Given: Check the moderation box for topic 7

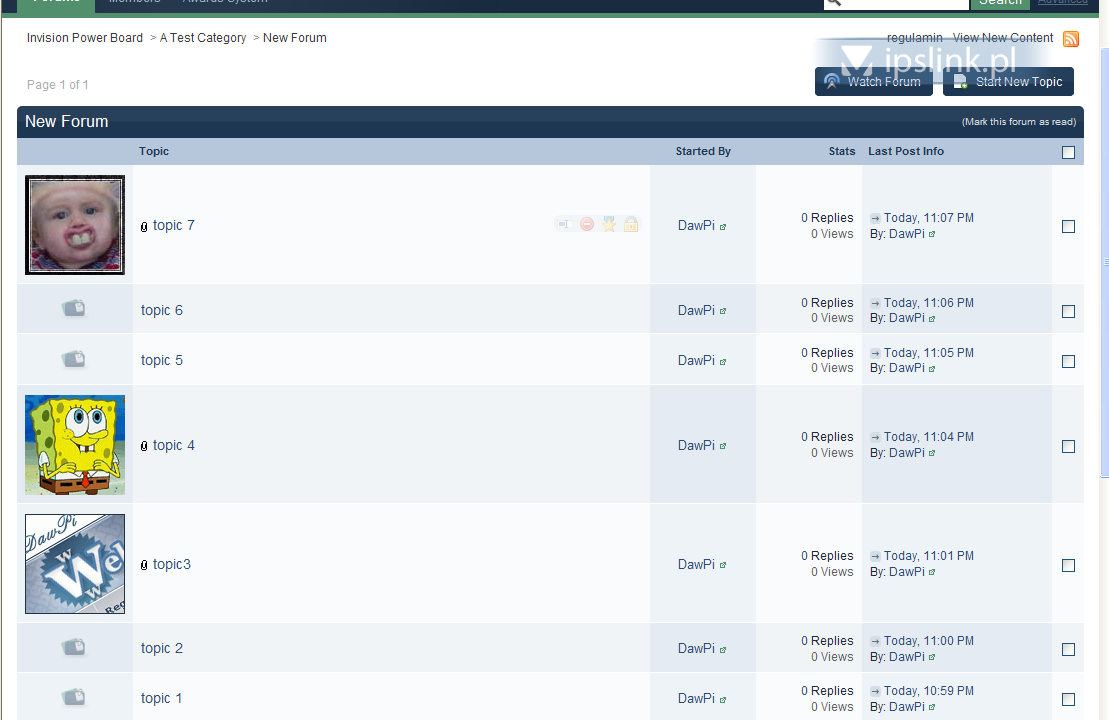Looking at the screenshot, I should [1068, 226].
